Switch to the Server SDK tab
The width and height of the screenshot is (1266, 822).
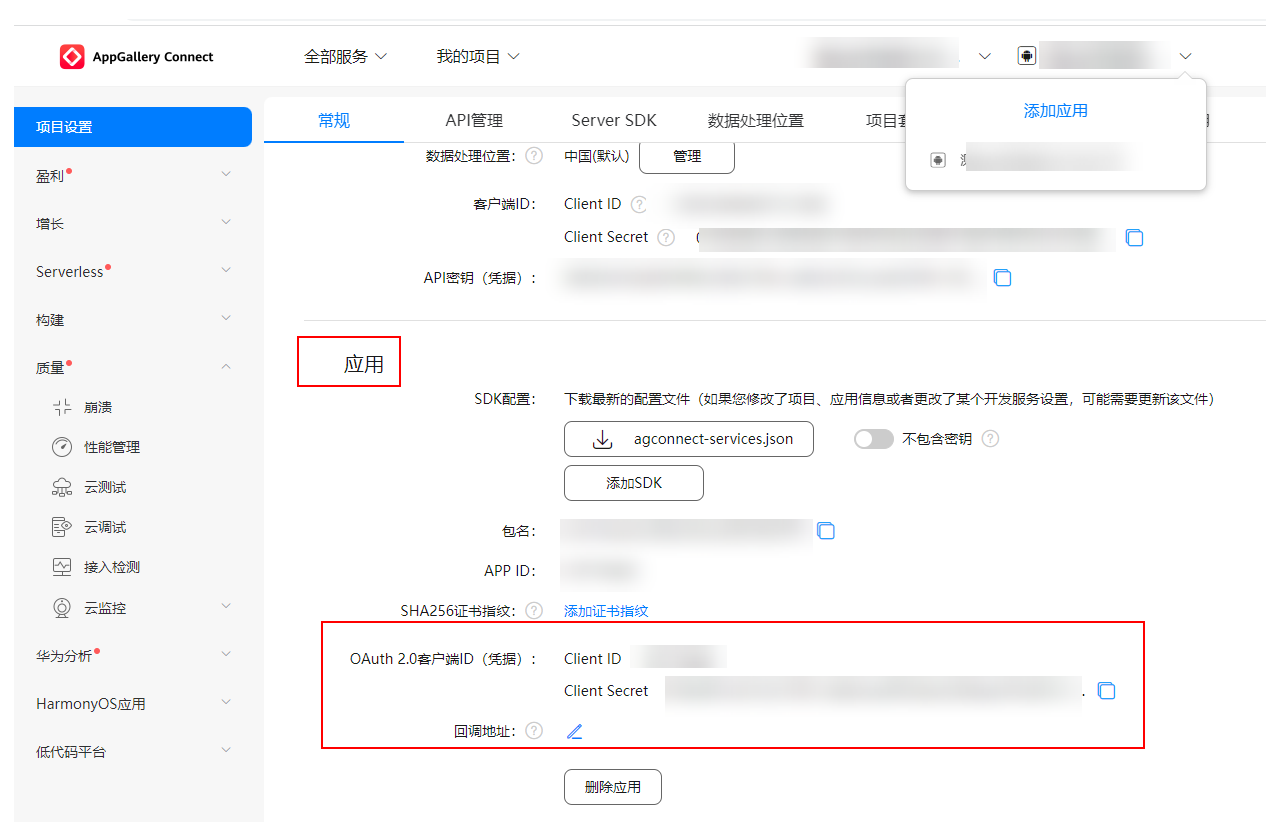(613, 119)
